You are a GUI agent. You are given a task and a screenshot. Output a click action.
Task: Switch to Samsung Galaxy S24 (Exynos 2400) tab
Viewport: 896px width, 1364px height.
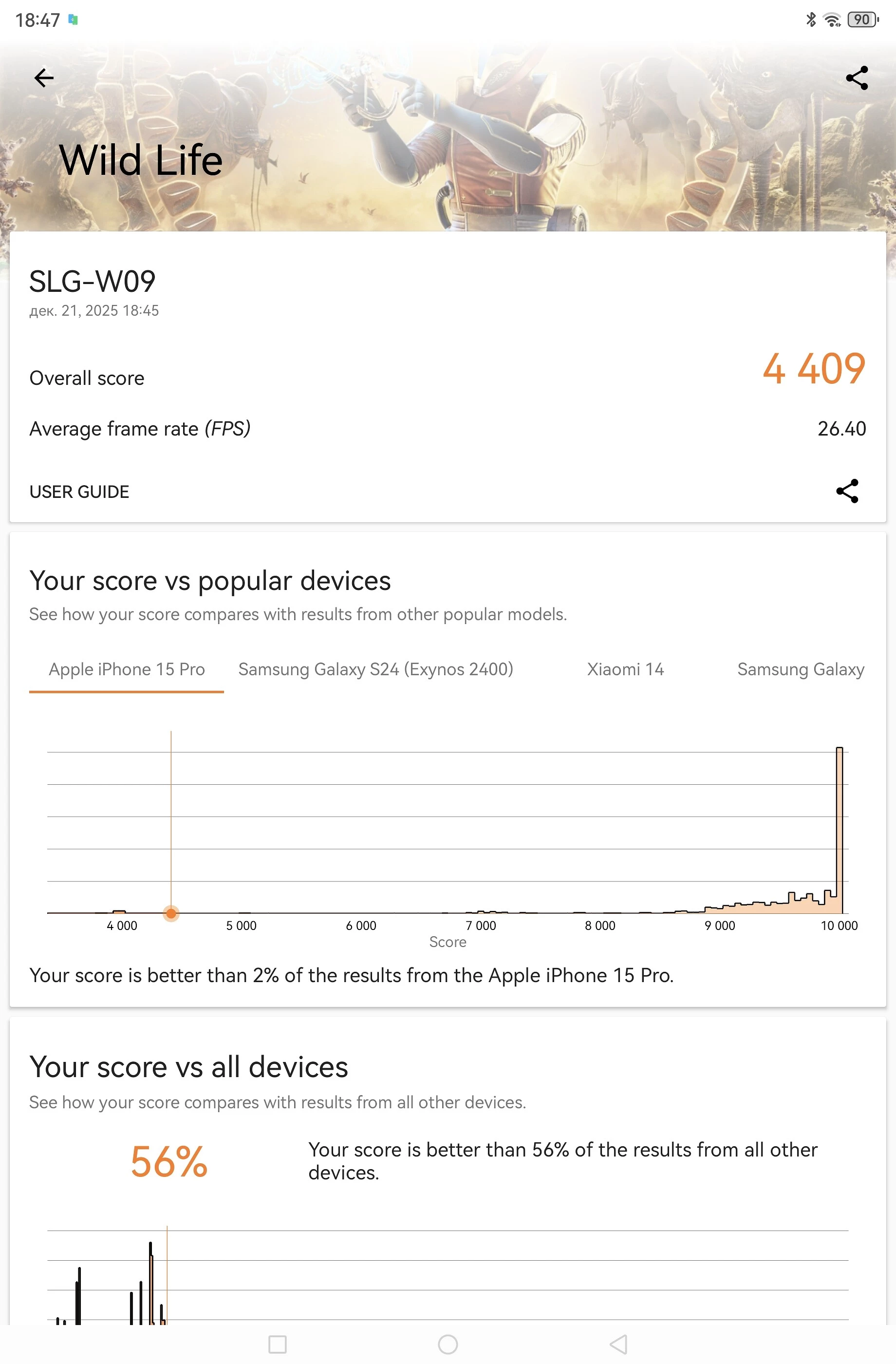tap(375, 669)
